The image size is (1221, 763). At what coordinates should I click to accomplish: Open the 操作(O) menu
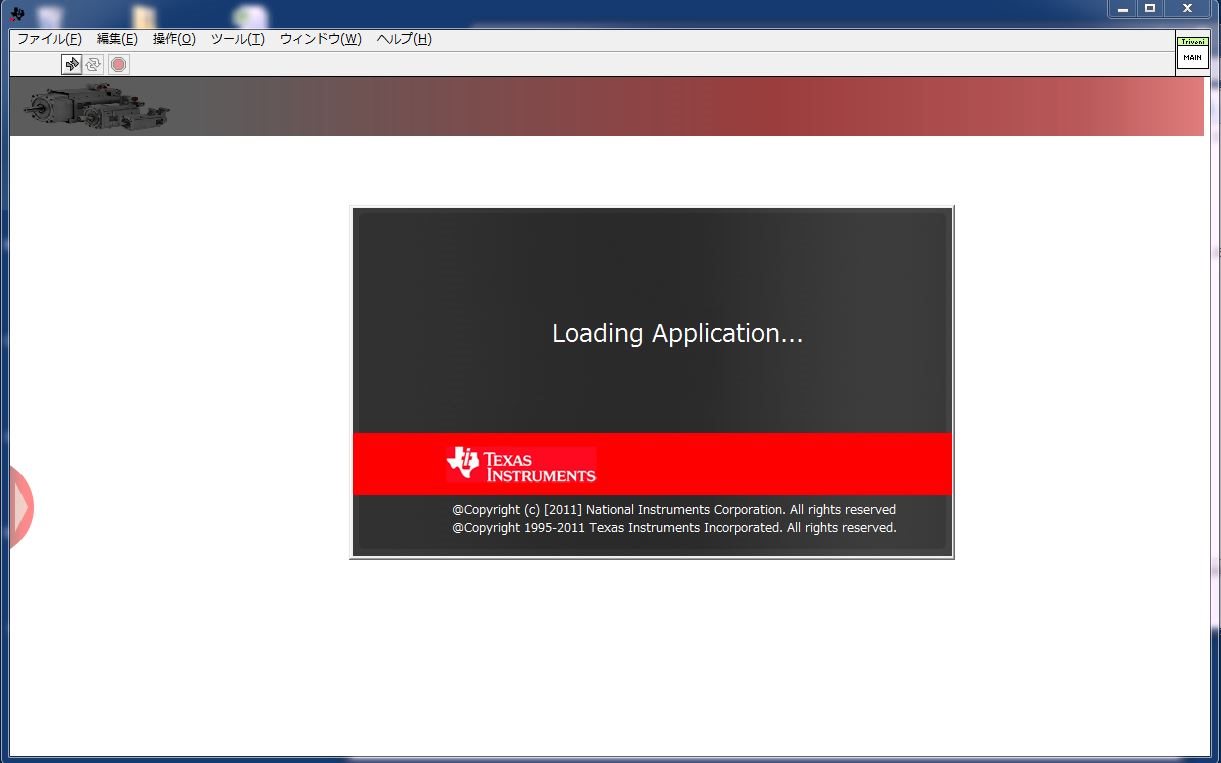click(174, 39)
